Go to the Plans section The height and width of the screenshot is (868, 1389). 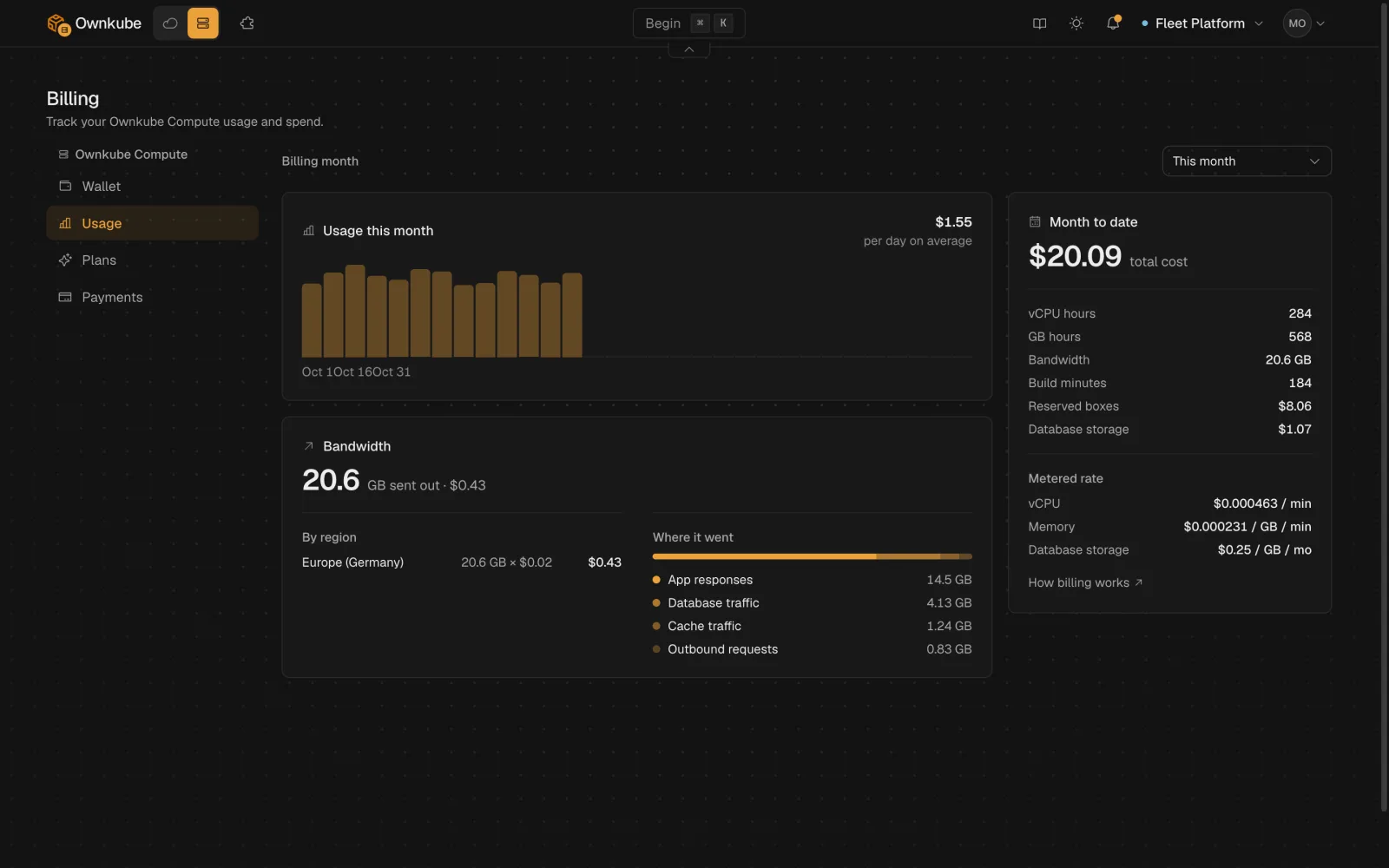[x=152, y=260]
